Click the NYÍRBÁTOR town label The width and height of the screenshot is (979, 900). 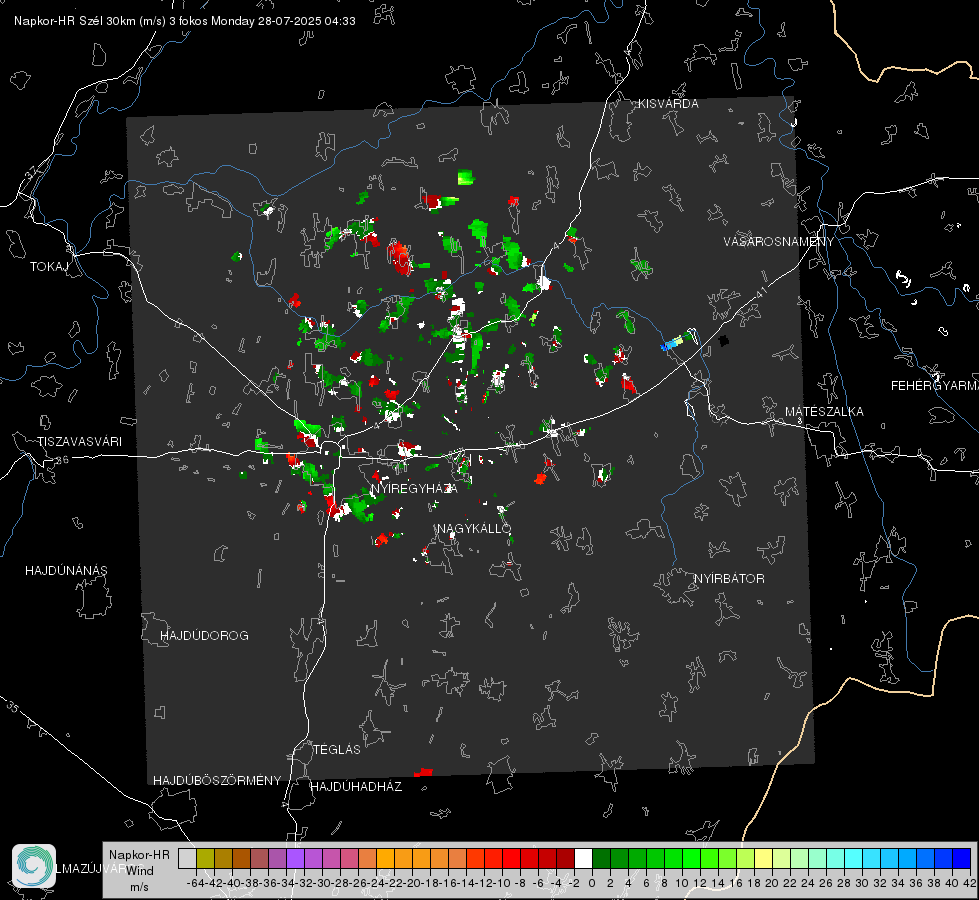click(729, 579)
